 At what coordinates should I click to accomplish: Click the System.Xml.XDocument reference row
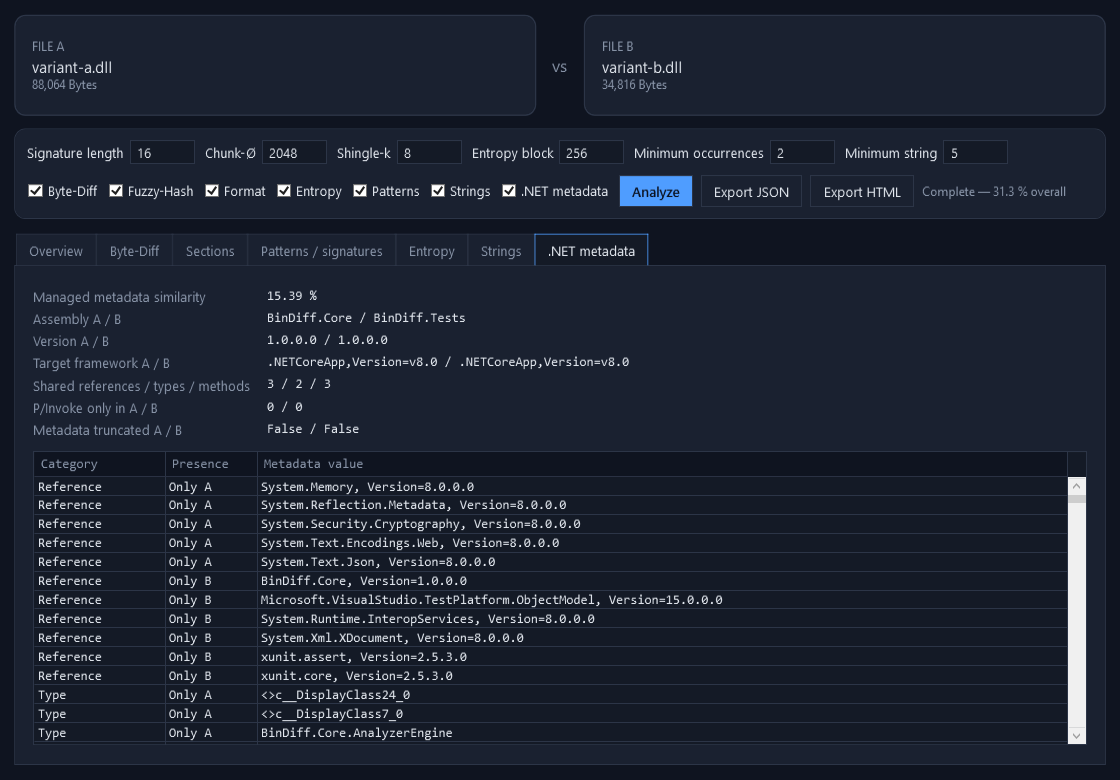pos(550,638)
